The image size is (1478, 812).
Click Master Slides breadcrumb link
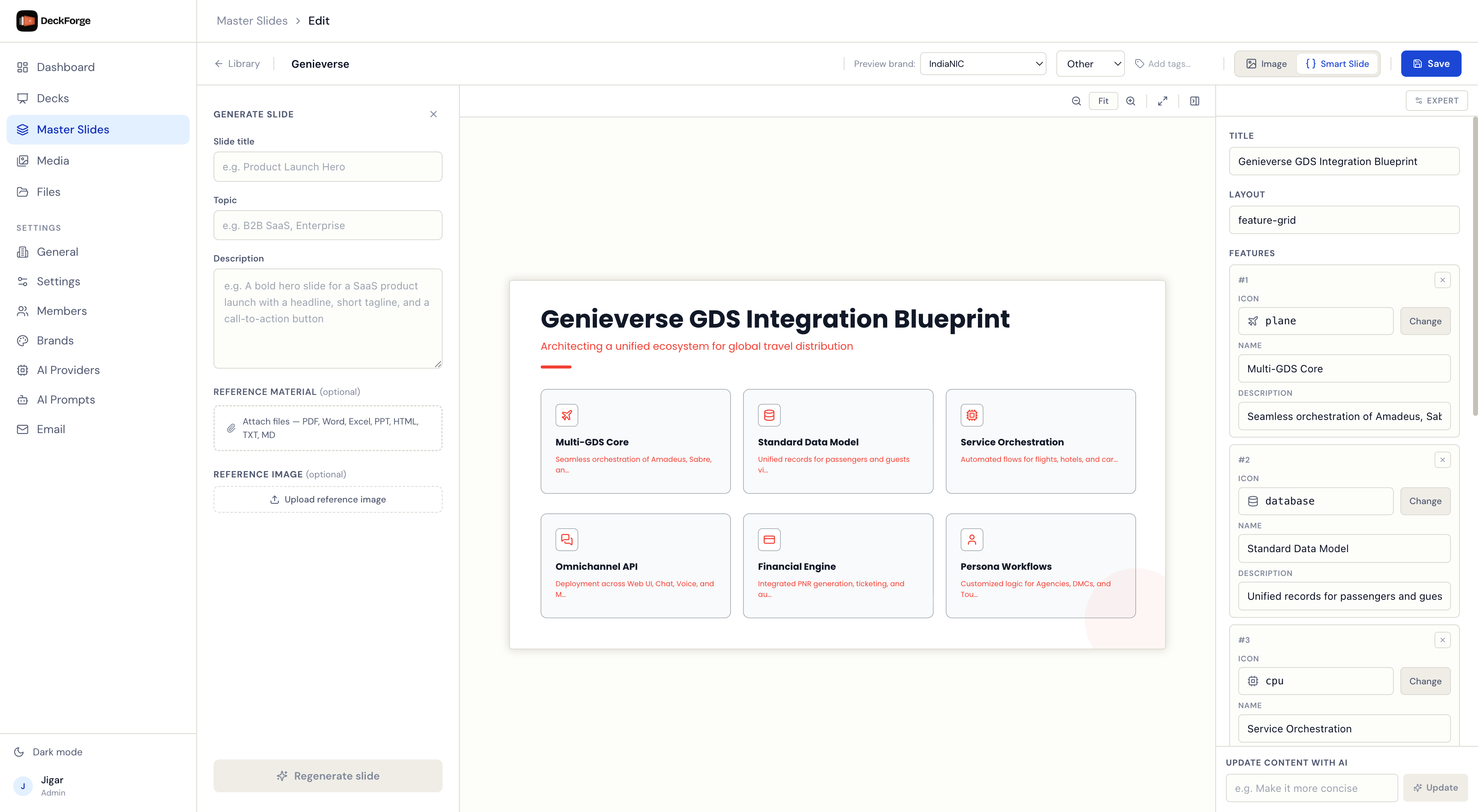click(x=252, y=21)
